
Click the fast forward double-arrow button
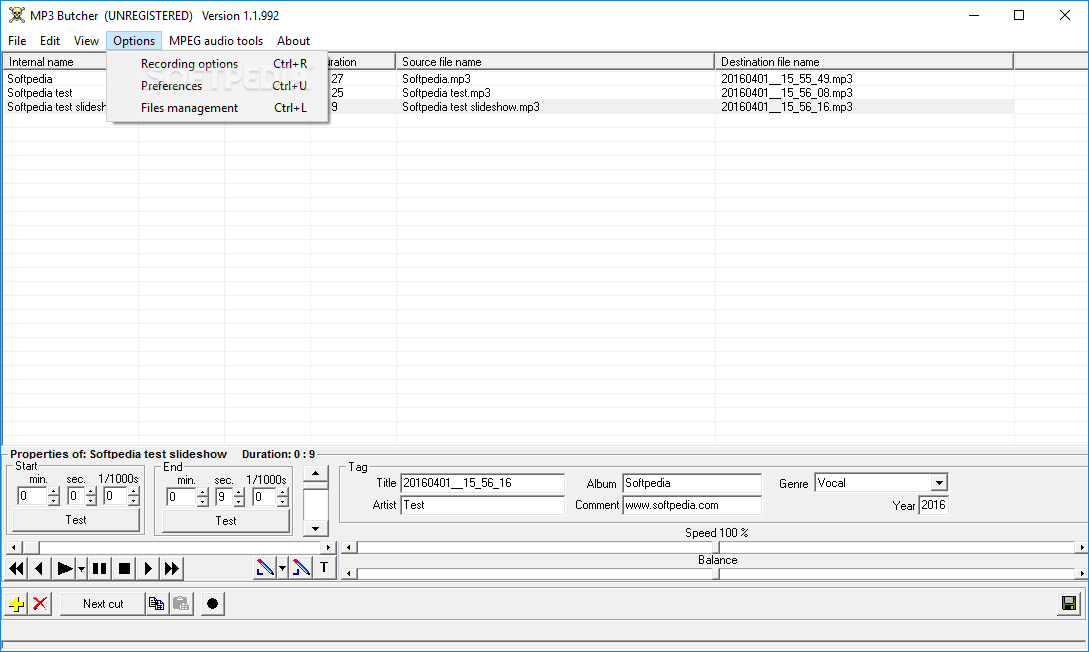[172, 569]
